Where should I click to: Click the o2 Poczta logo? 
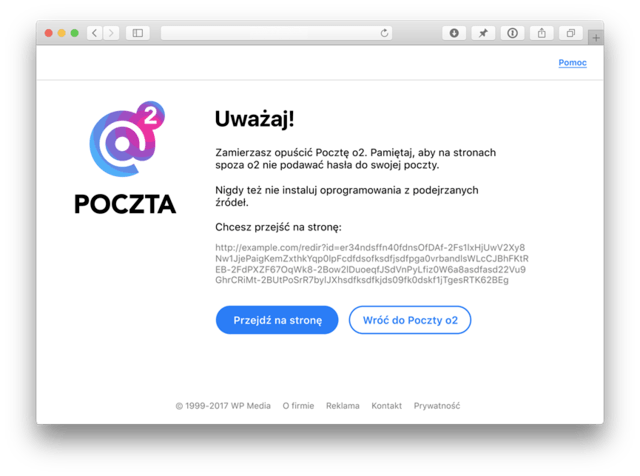click(x=125, y=158)
